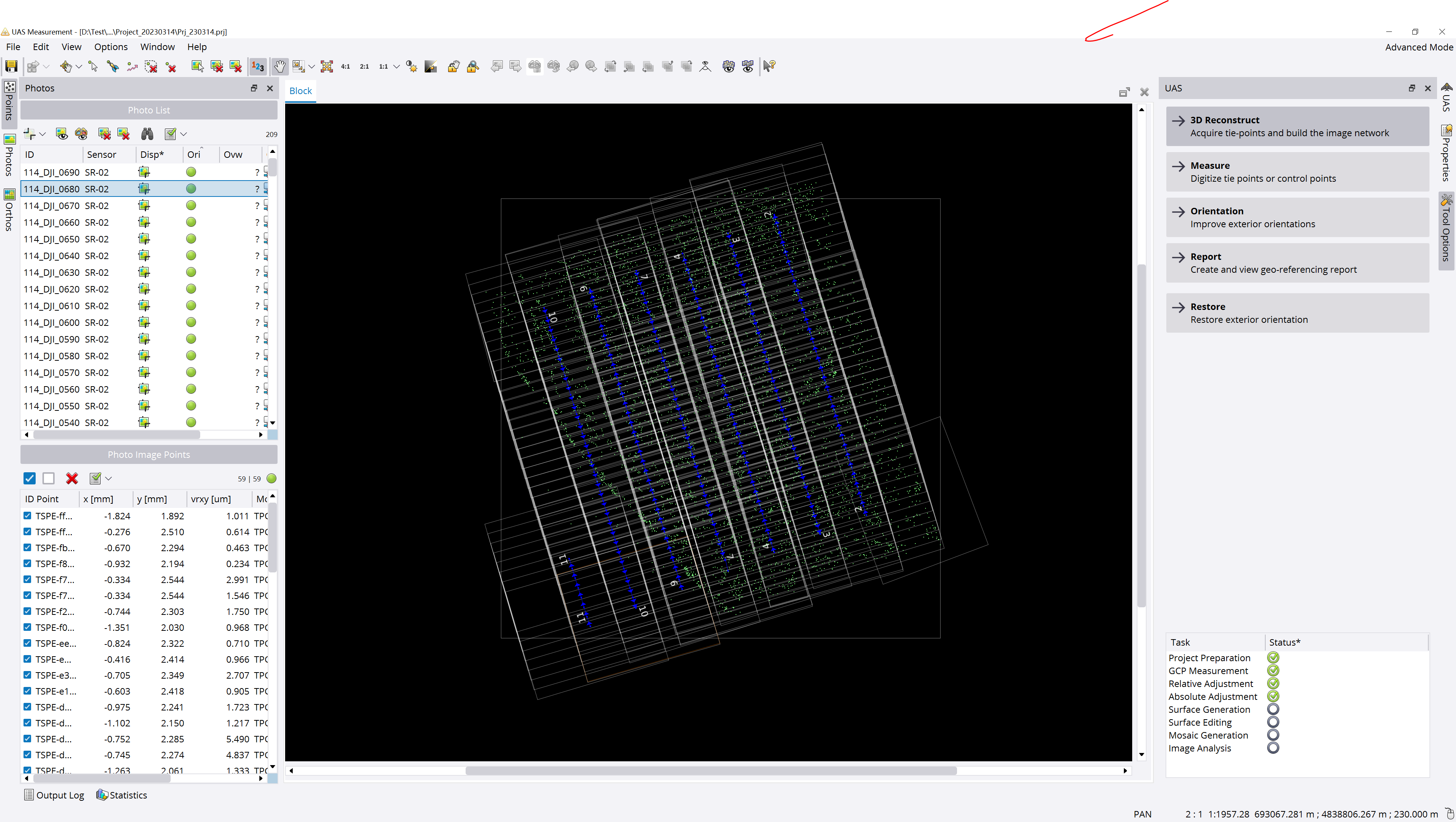
Task: Expand photo list checklist options dropdown
Action: 184,134
